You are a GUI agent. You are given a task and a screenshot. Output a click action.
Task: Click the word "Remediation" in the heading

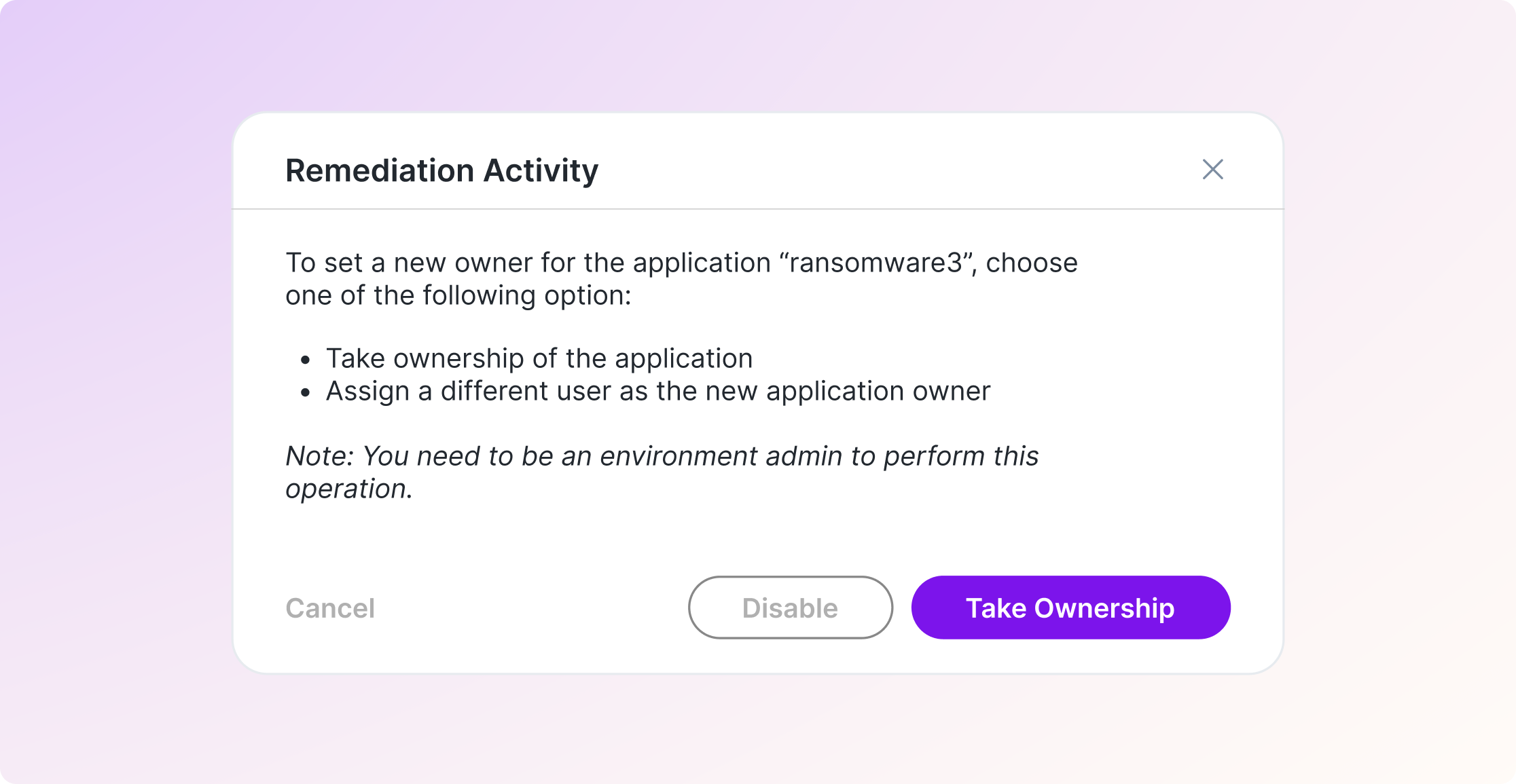click(380, 170)
